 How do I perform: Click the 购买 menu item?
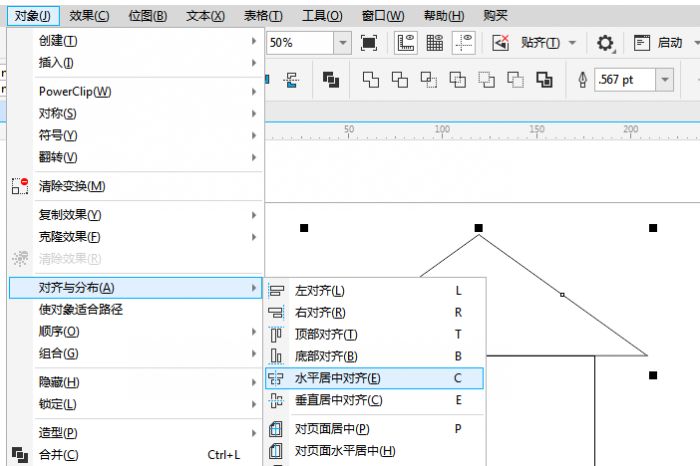pyautogui.click(x=495, y=16)
